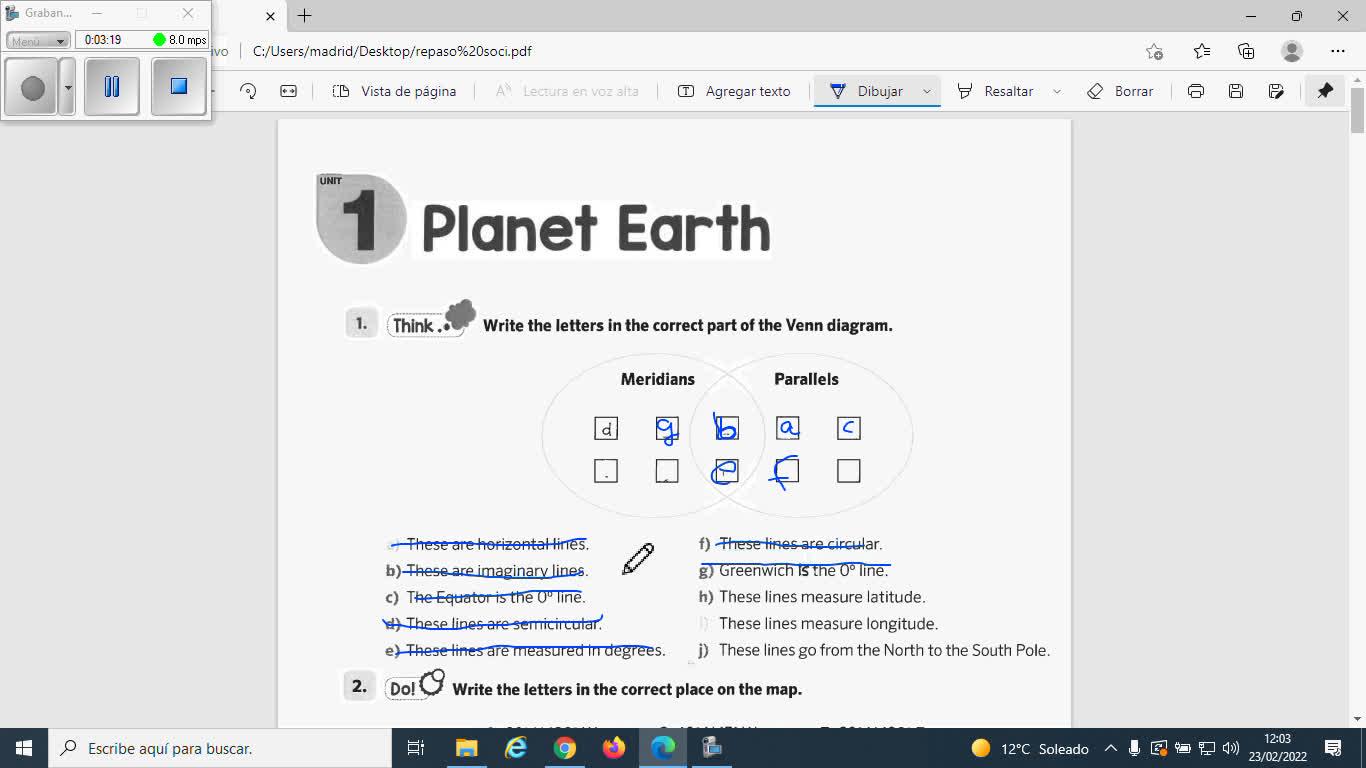1366x768 pixels.
Task: Open the notification center icon
Action: (1332, 748)
